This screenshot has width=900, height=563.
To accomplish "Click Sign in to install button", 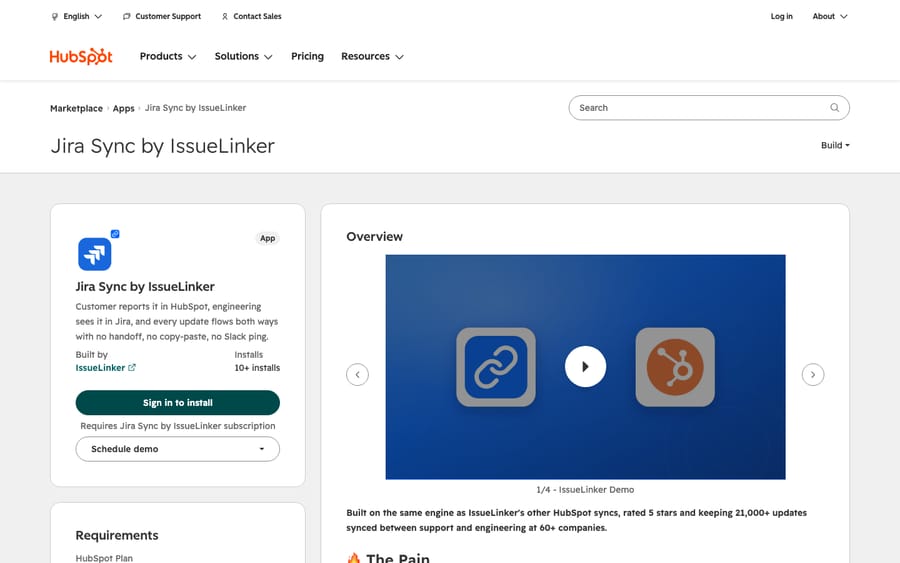I will point(177,403).
